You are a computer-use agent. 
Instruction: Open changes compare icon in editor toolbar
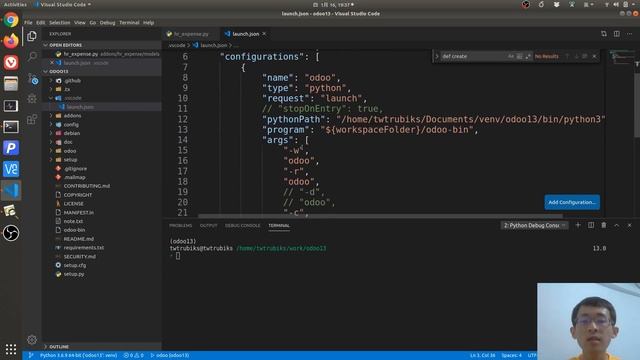pyautogui.click(x=604, y=34)
